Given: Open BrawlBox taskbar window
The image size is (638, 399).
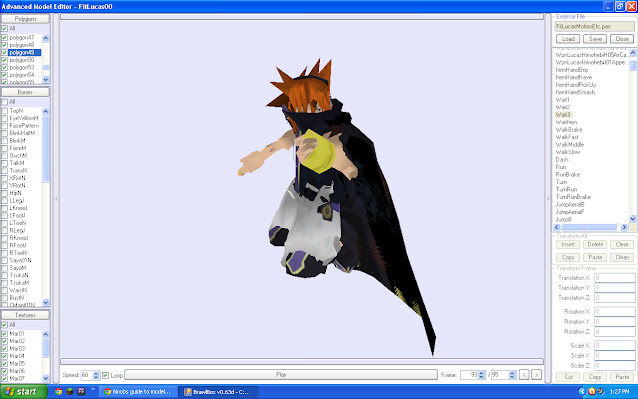Looking at the screenshot, I should 219,392.
